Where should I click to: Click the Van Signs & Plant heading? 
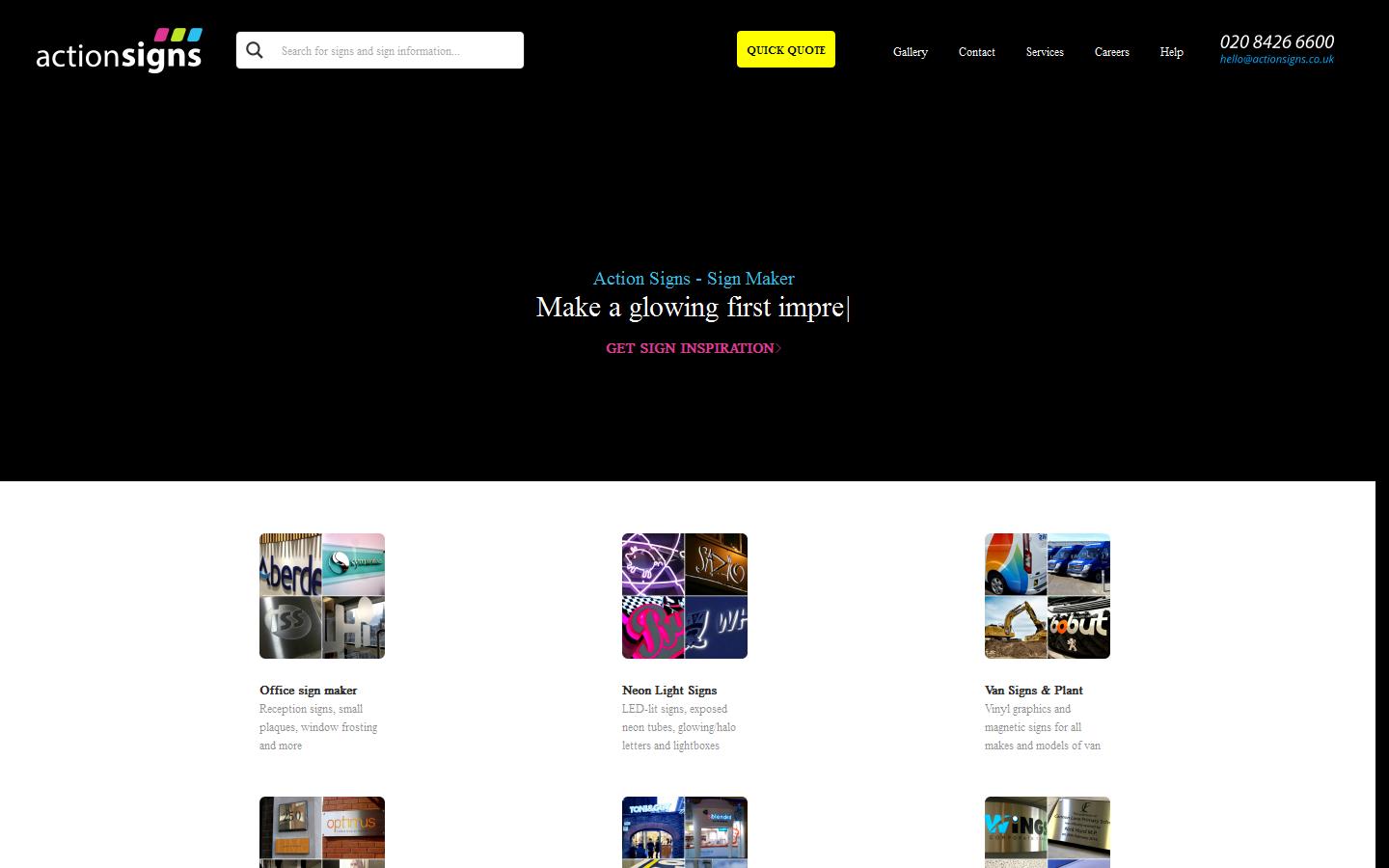(x=1033, y=691)
